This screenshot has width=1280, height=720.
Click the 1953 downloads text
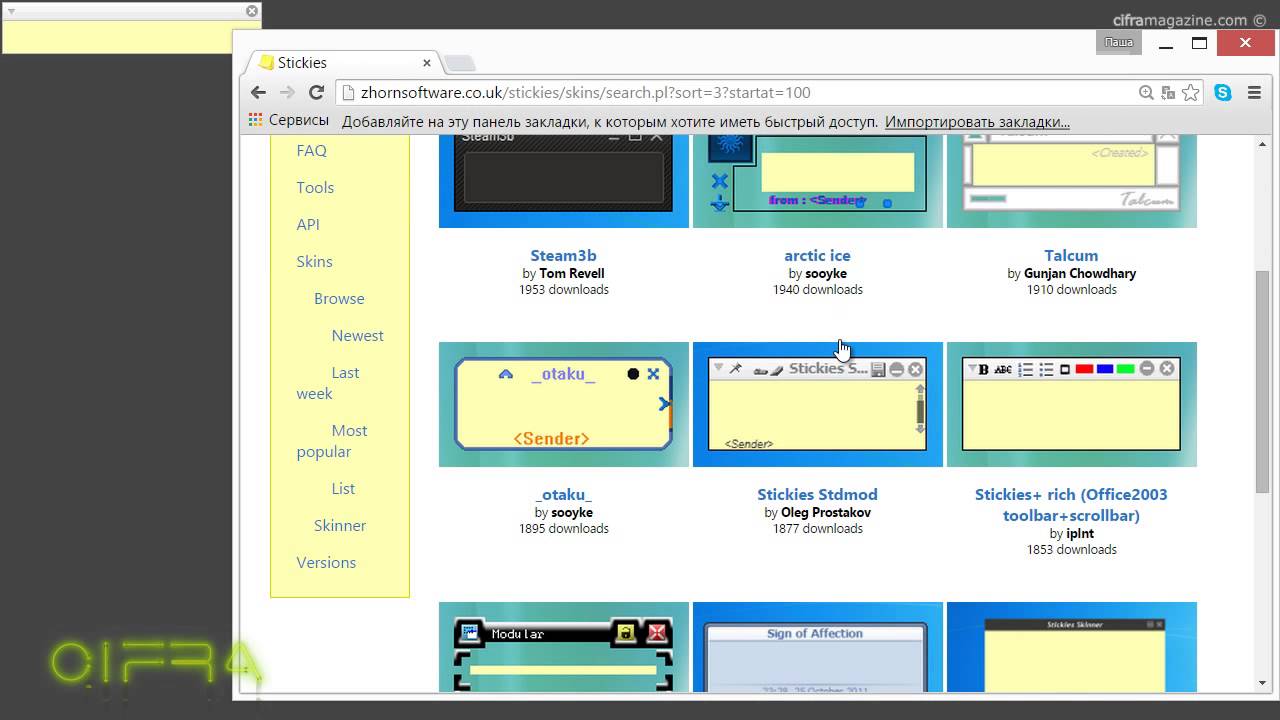tap(564, 289)
